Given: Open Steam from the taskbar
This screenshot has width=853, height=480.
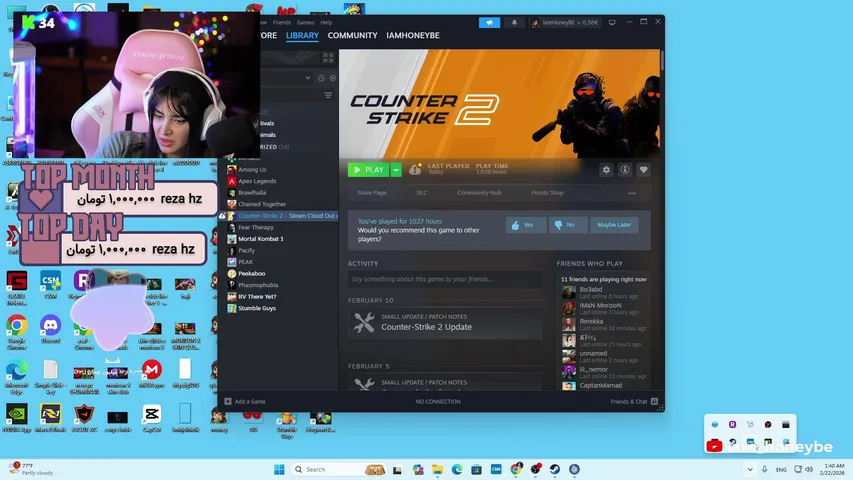Looking at the screenshot, I should click(555, 469).
